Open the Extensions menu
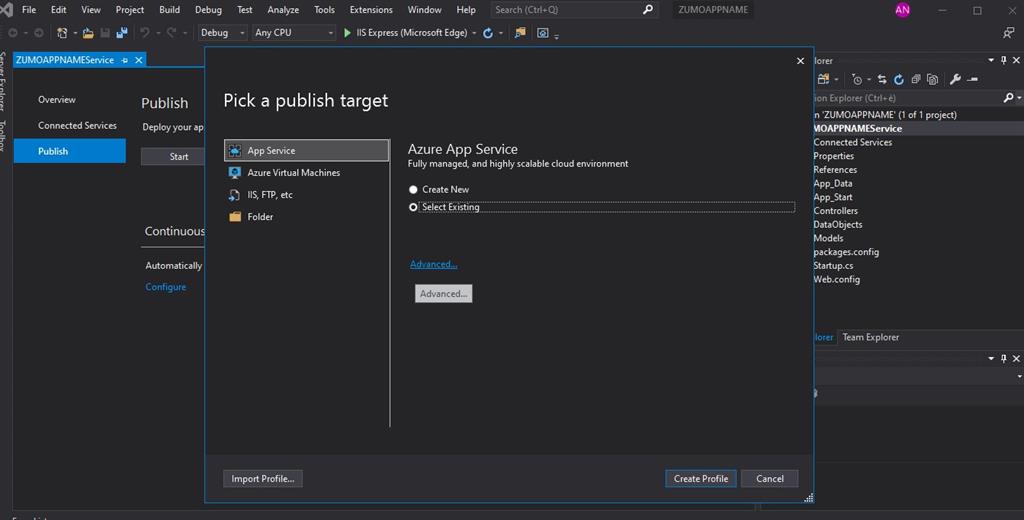 point(371,10)
